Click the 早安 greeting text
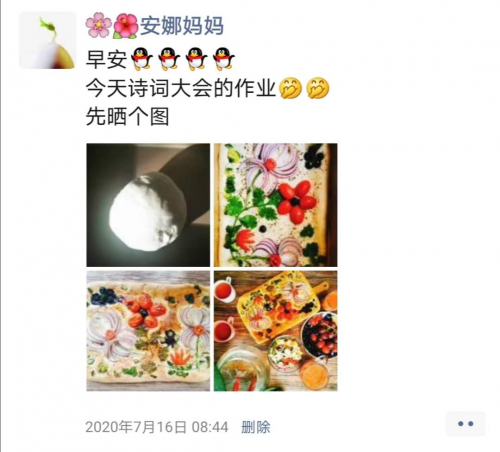 point(107,59)
